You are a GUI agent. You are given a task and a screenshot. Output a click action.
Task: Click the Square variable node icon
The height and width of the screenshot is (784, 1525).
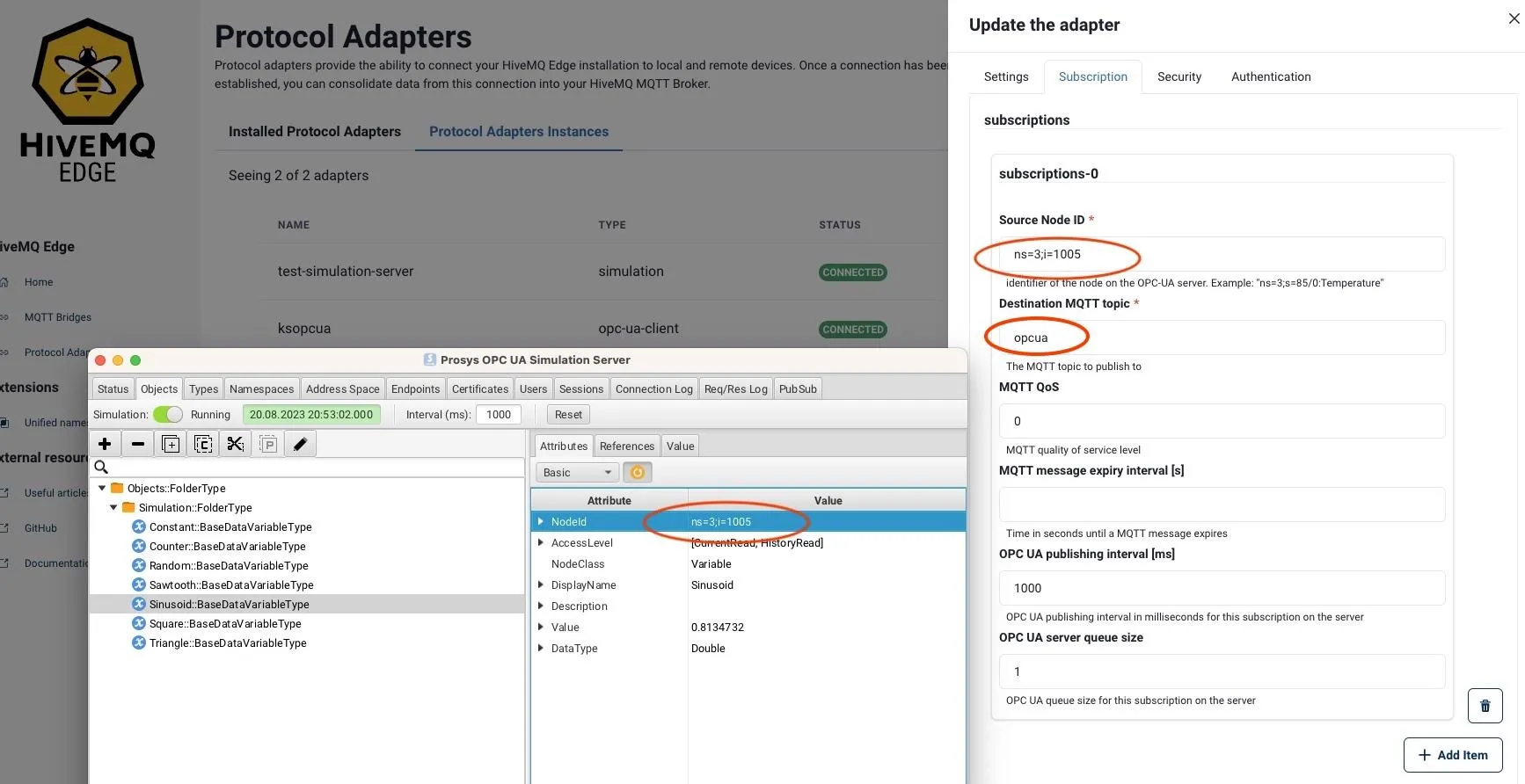[x=139, y=623]
